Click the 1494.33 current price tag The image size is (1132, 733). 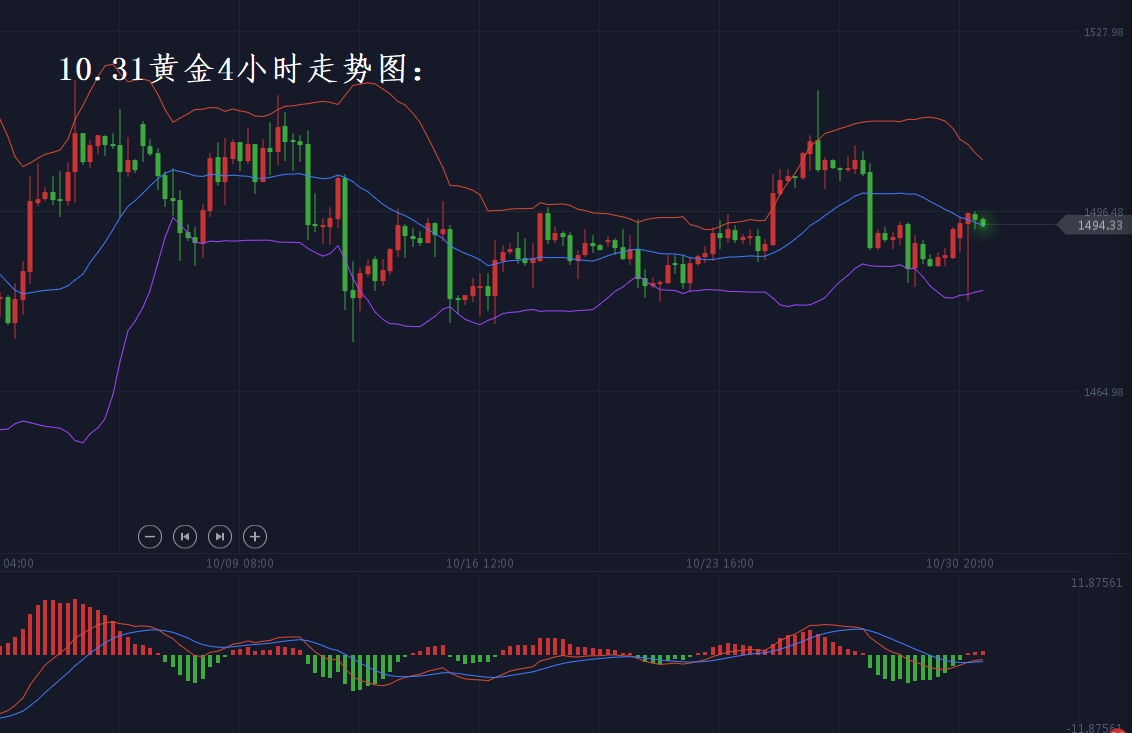click(x=1098, y=226)
